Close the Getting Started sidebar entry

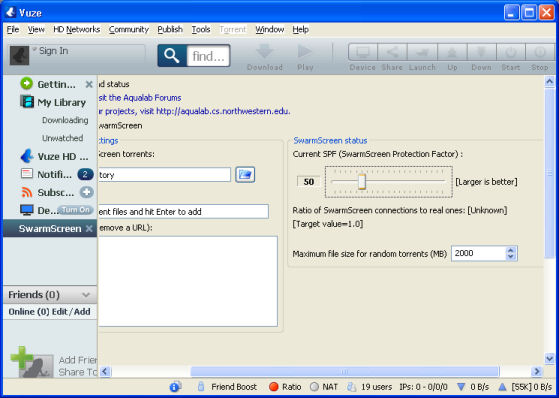[x=89, y=85]
